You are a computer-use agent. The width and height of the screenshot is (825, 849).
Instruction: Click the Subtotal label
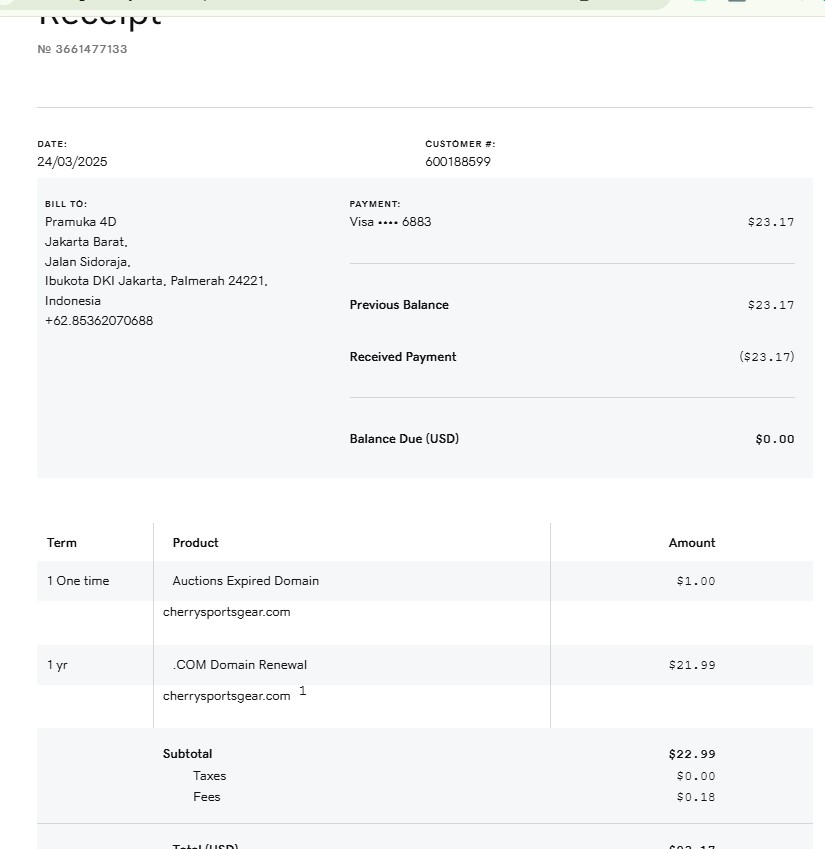(187, 754)
